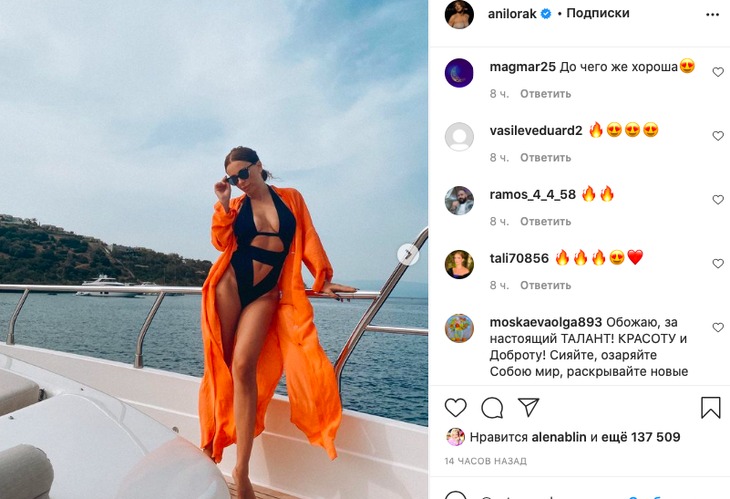Open anilorak profile avatar
Image resolution: width=730 pixels, height=499 pixels.
459,14
